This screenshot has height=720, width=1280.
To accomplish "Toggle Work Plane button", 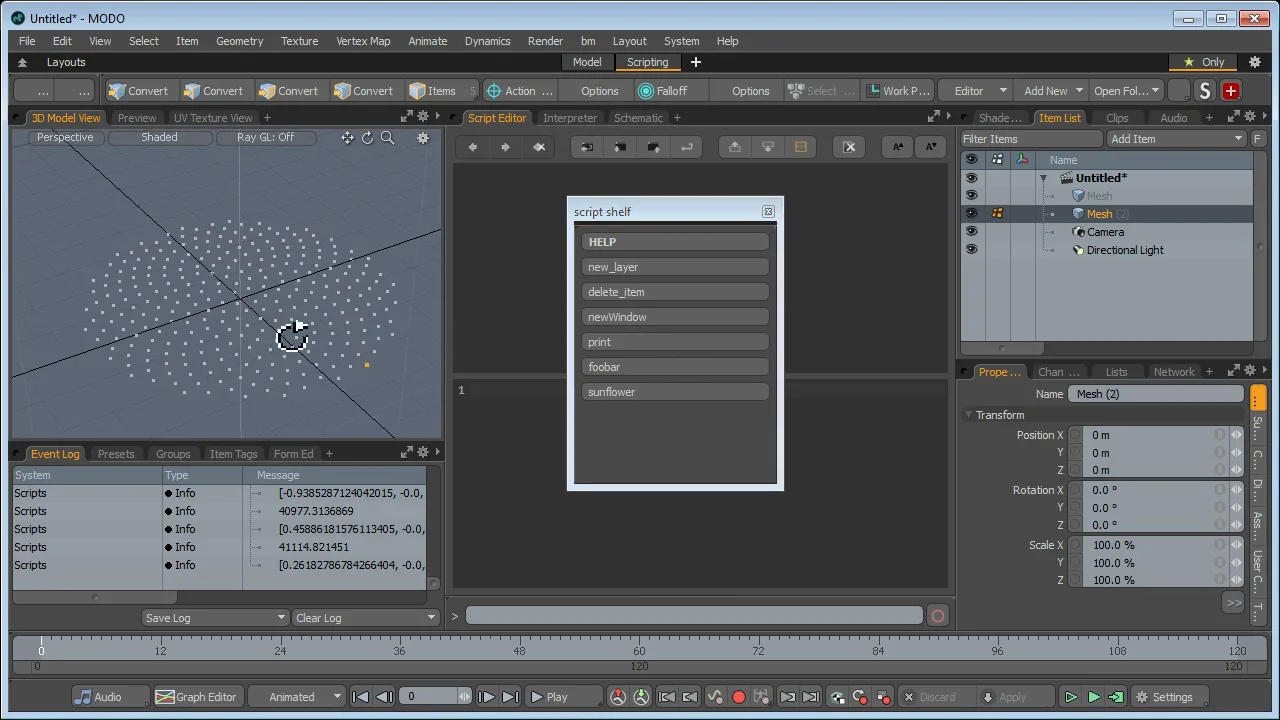I will pos(897,91).
